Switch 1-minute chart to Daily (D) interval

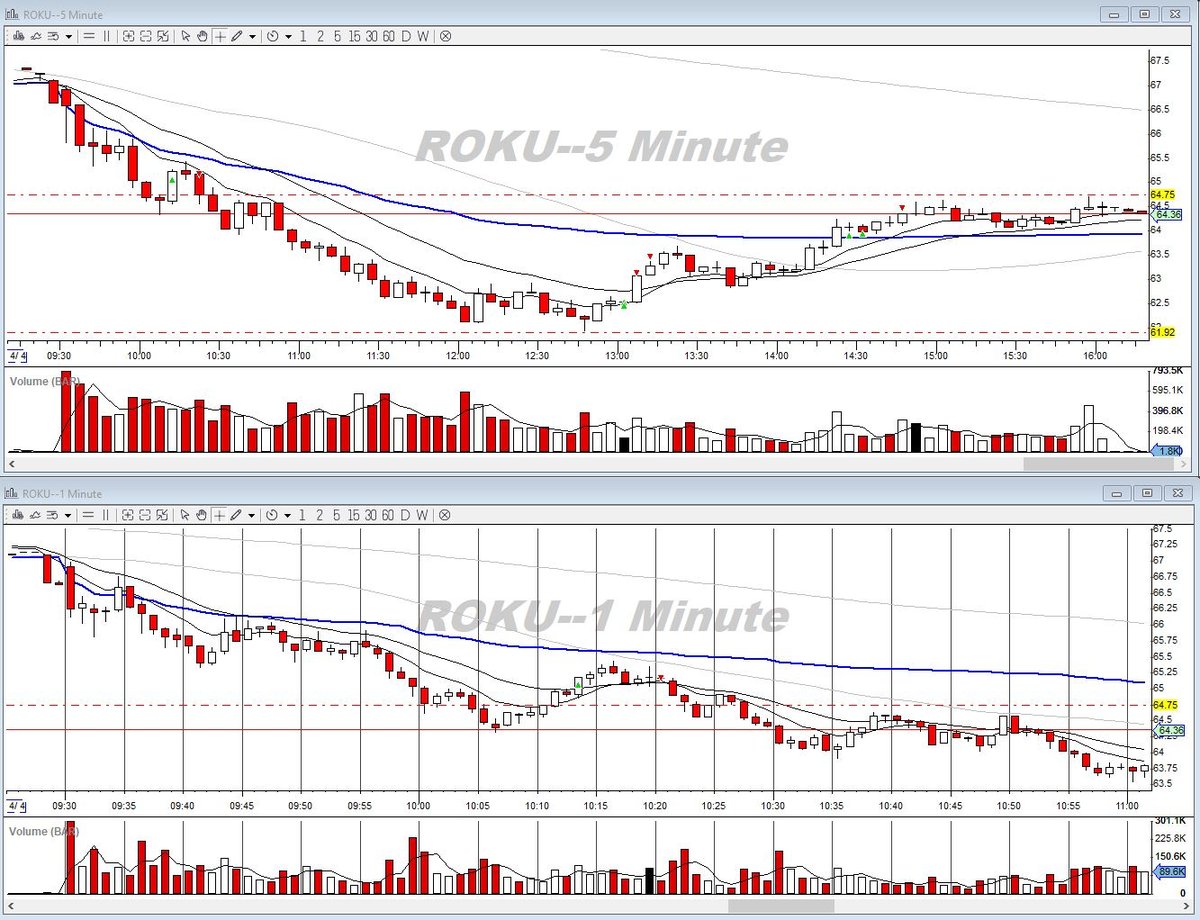406,514
